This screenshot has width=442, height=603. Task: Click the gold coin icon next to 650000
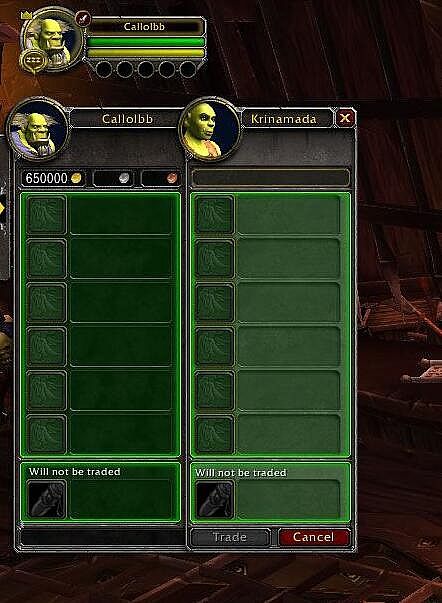coord(77,178)
